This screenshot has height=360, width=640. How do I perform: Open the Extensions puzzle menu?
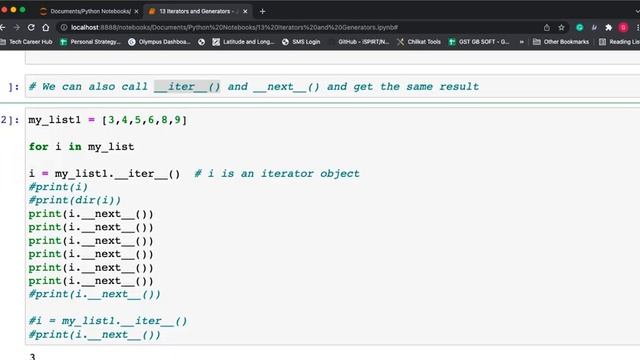[608, 27]
